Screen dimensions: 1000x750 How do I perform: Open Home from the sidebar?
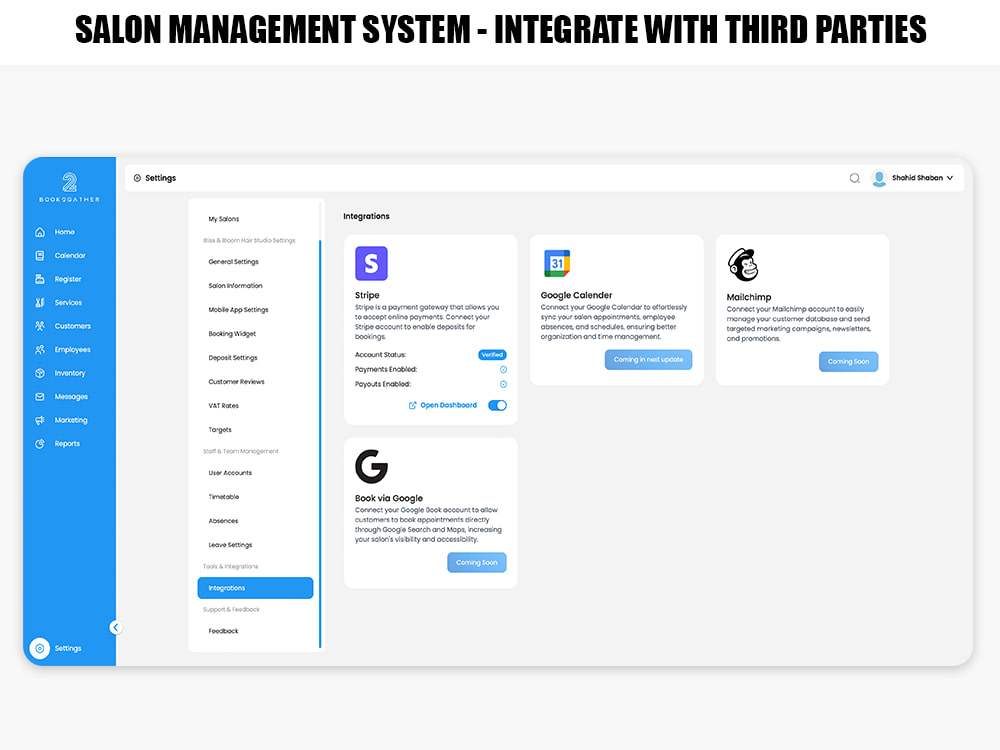(x=64, y=232)
